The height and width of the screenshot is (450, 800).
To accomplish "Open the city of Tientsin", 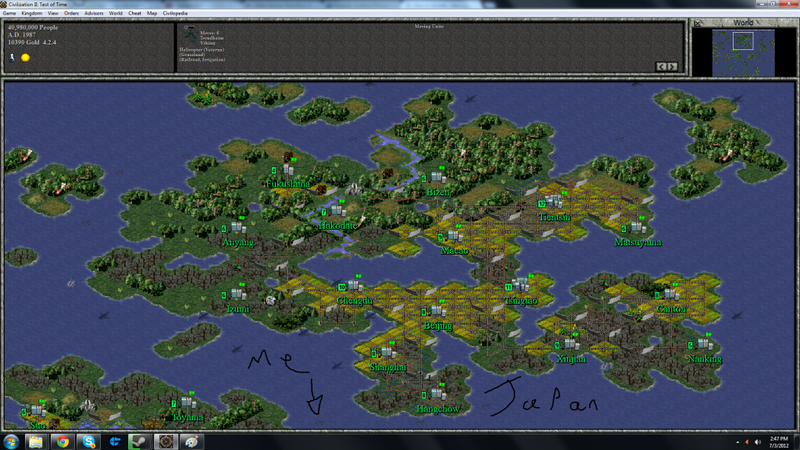I will 555,202.
